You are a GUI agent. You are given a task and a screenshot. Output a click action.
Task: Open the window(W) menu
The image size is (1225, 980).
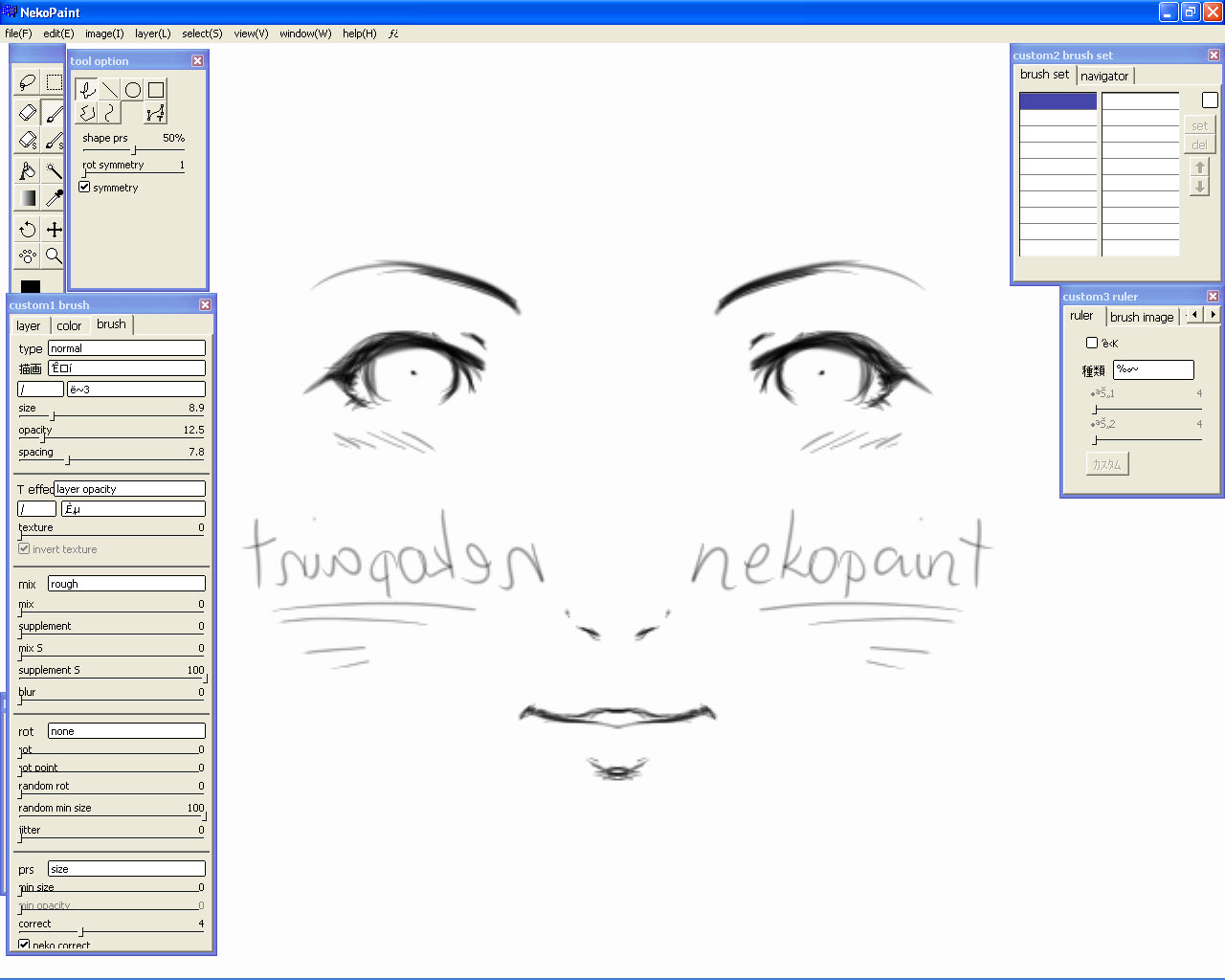[x=305, y=33]
